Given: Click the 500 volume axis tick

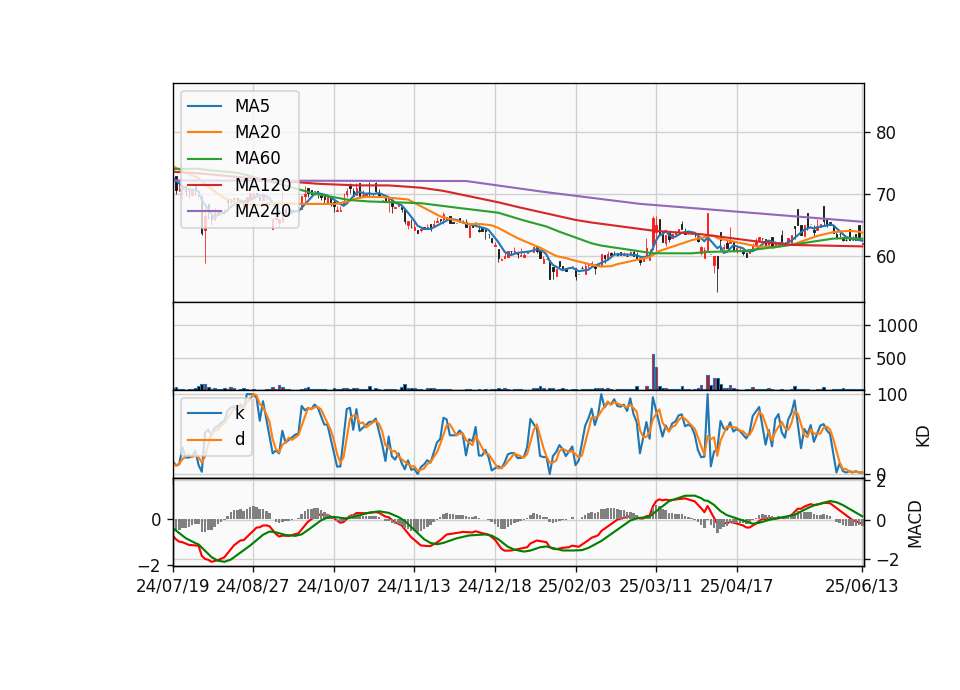Looking at the screenshot, I should tap(891, 359).
